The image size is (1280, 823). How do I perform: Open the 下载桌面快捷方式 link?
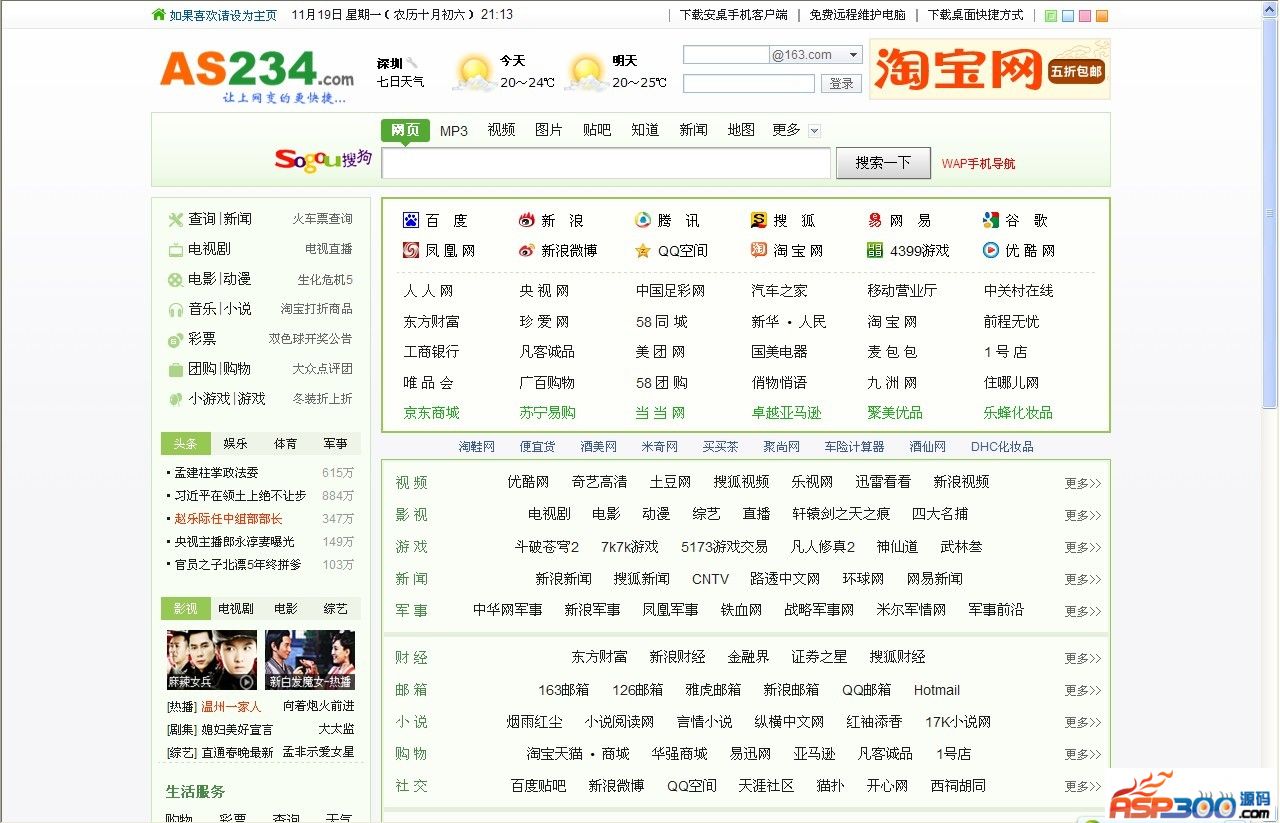pos(976,15)
